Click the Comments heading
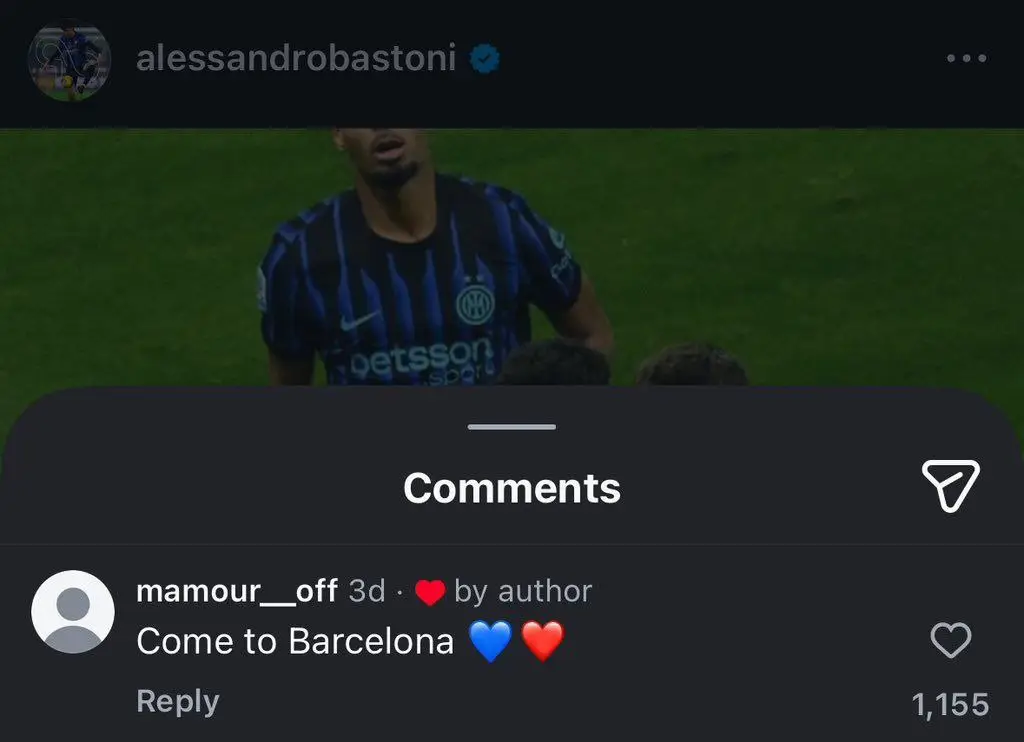This screenshot has width=1024, height=742. 512,488
